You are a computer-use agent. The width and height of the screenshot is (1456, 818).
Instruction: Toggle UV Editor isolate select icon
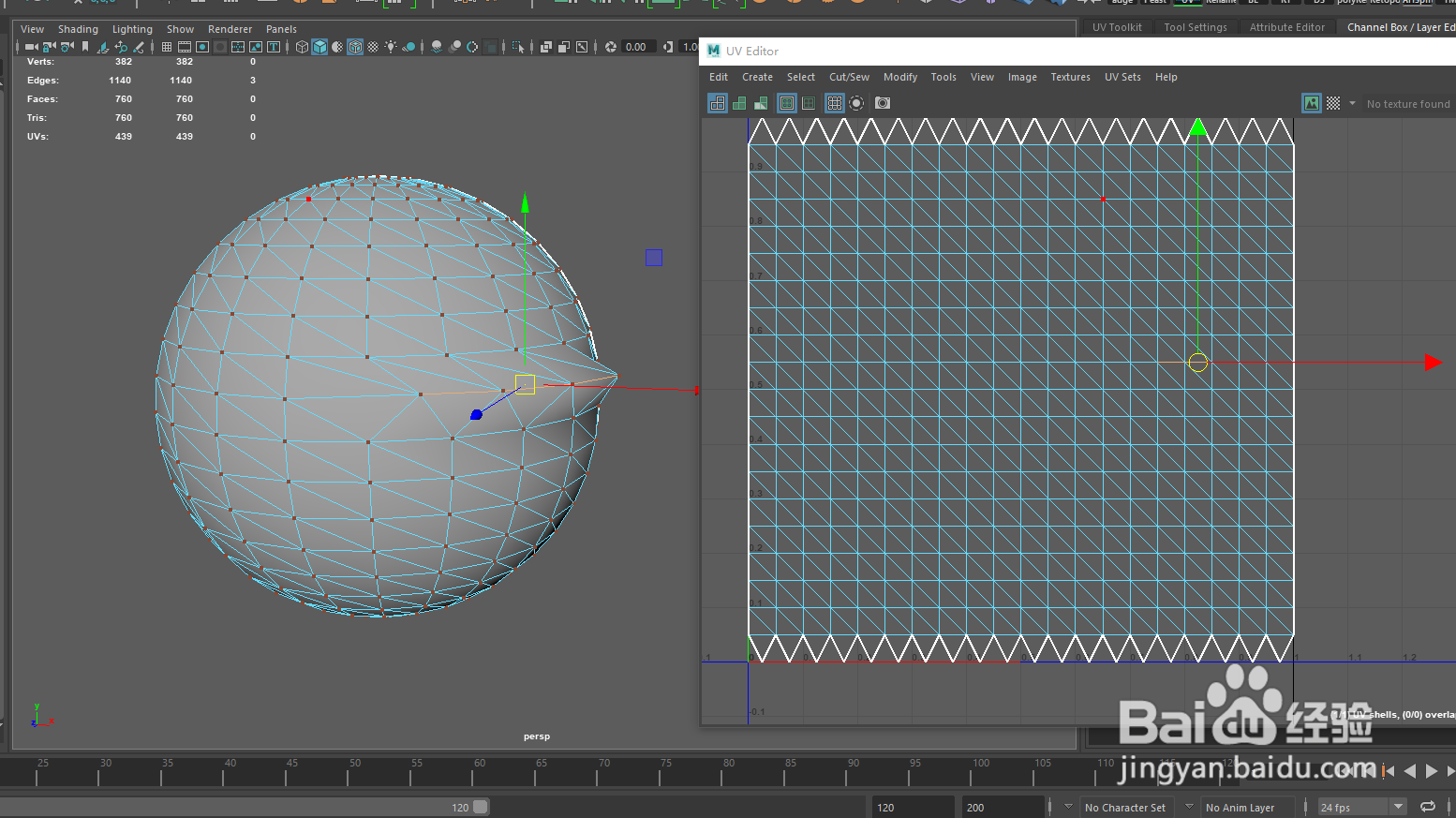pos(856,103)
